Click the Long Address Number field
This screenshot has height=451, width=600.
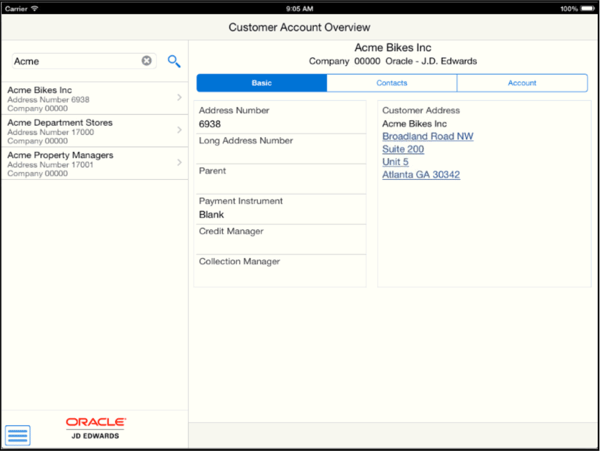281,149
